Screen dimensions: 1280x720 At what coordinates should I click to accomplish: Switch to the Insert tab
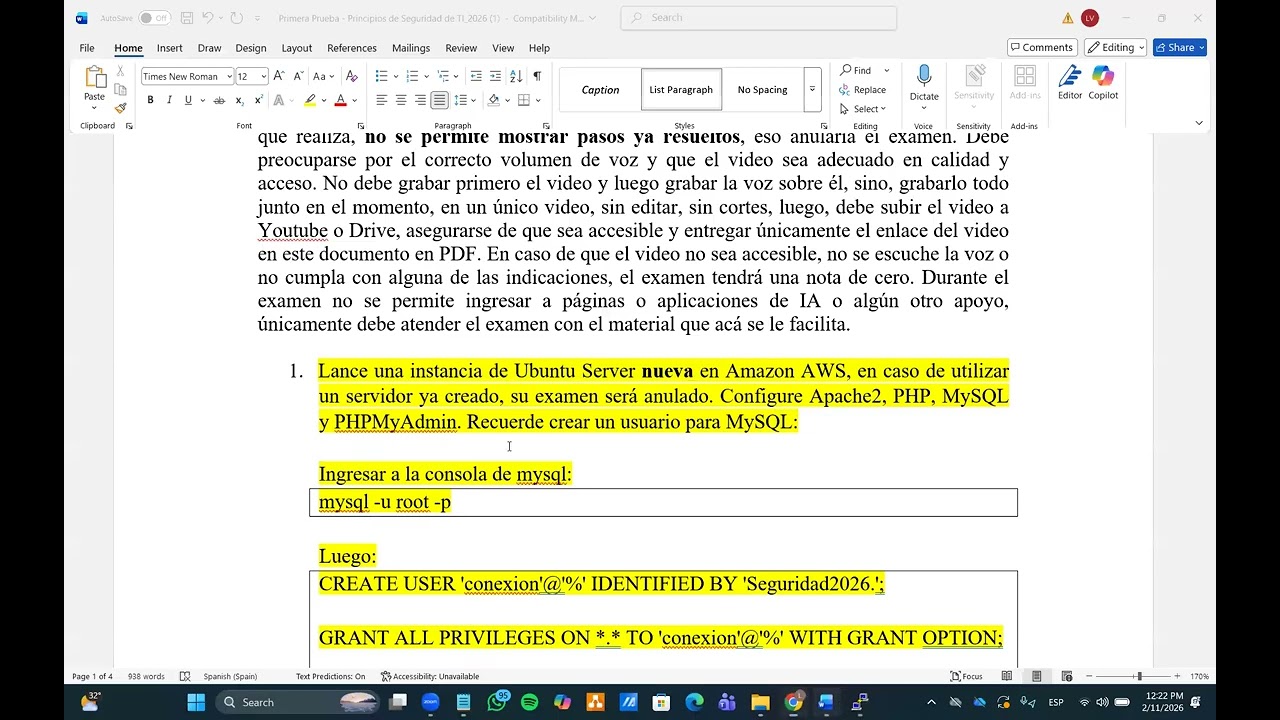tap(169, 48)
